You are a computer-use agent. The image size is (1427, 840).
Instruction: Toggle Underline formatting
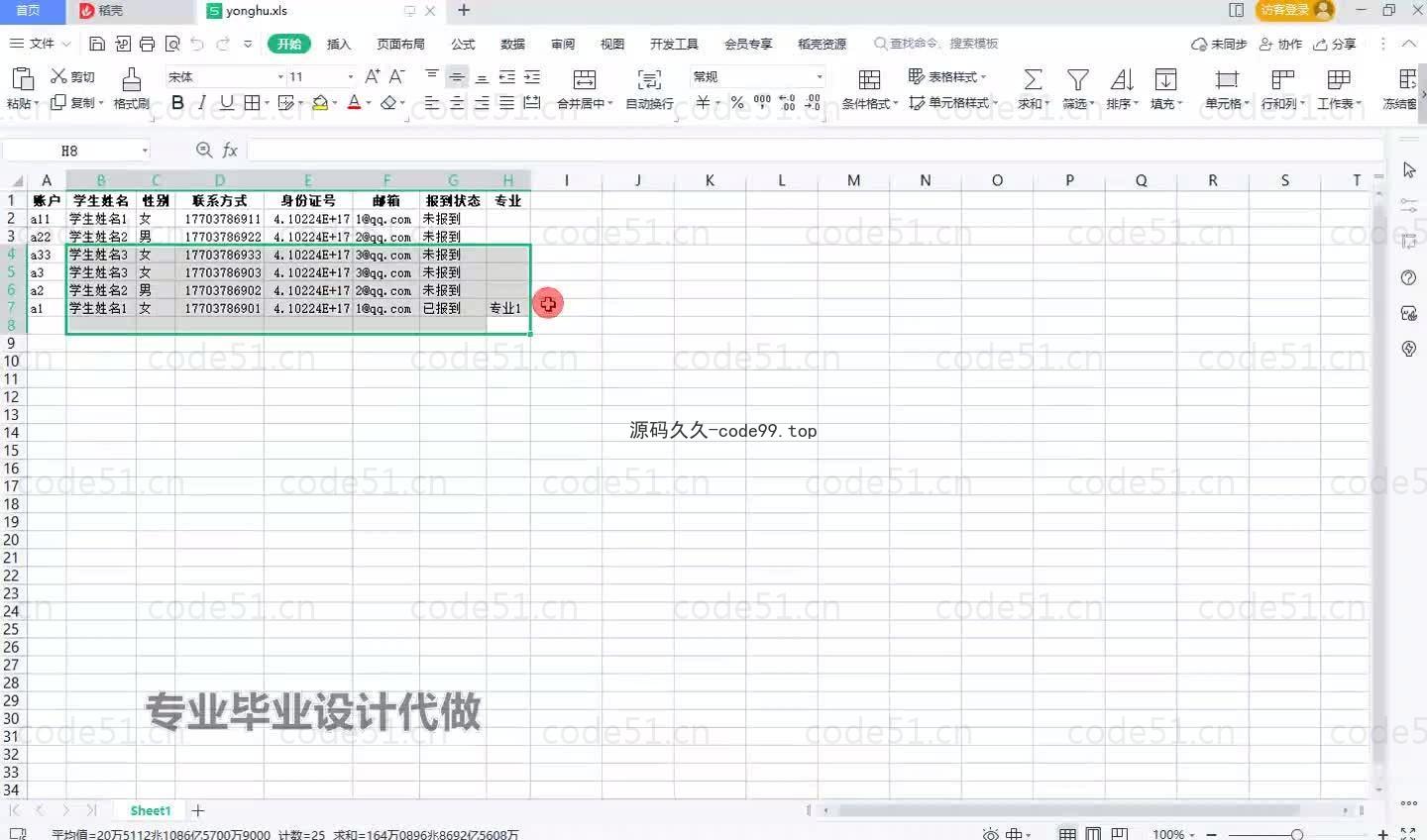tap(227, 102)
